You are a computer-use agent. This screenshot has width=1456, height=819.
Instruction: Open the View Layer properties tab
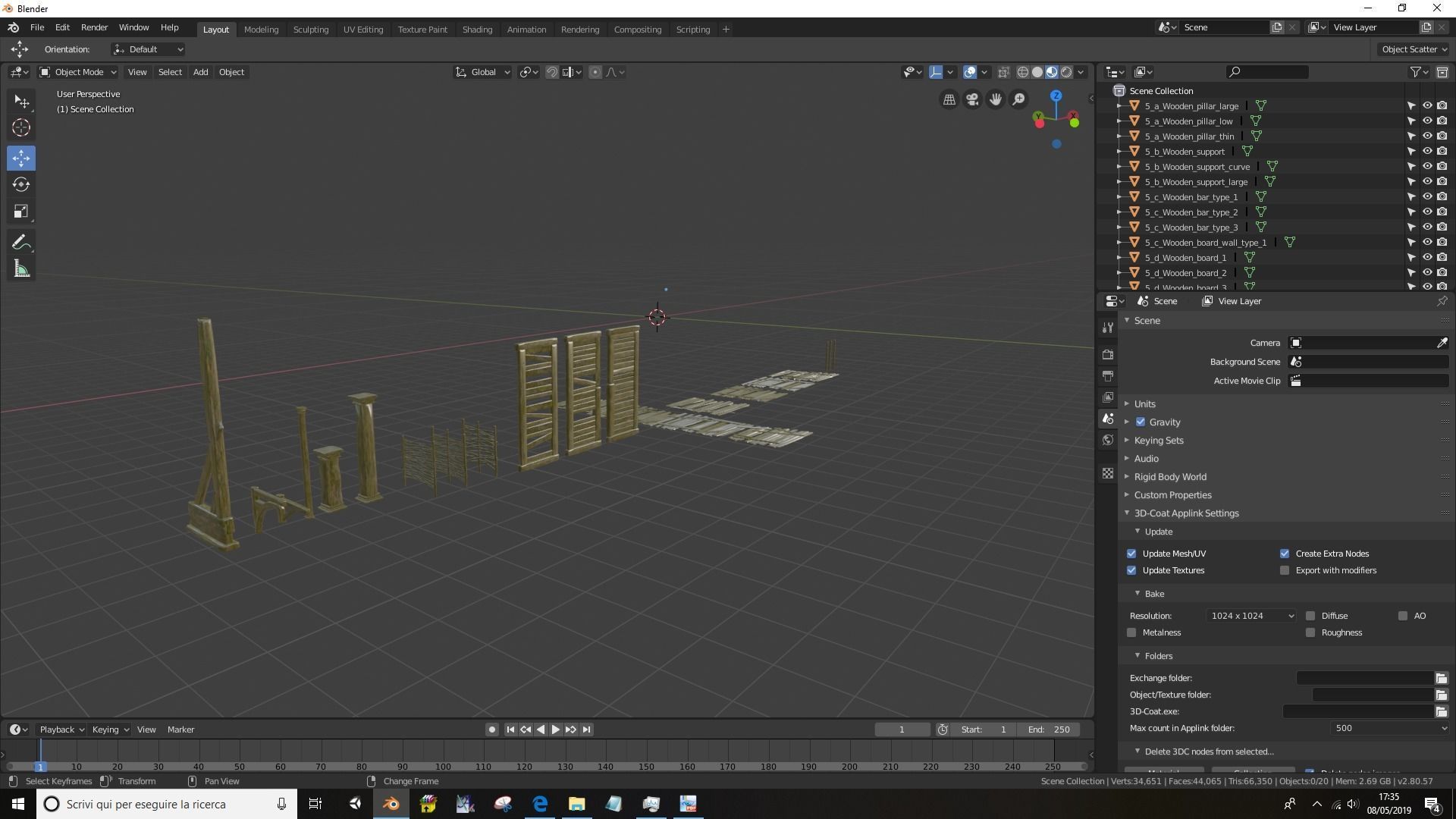tap(1108, 397)
